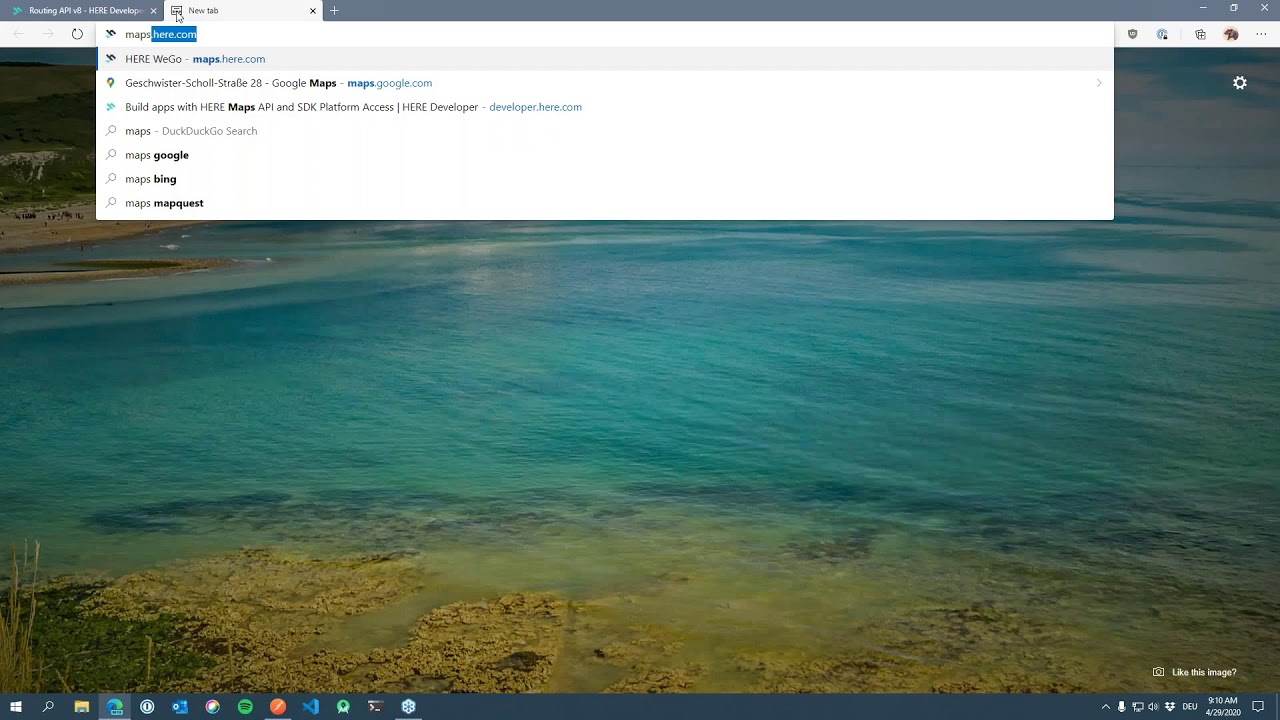Open the taskbar clock showing 9:10 AM
Viewport: 1280px width, 720px height.
point(1223,707)
